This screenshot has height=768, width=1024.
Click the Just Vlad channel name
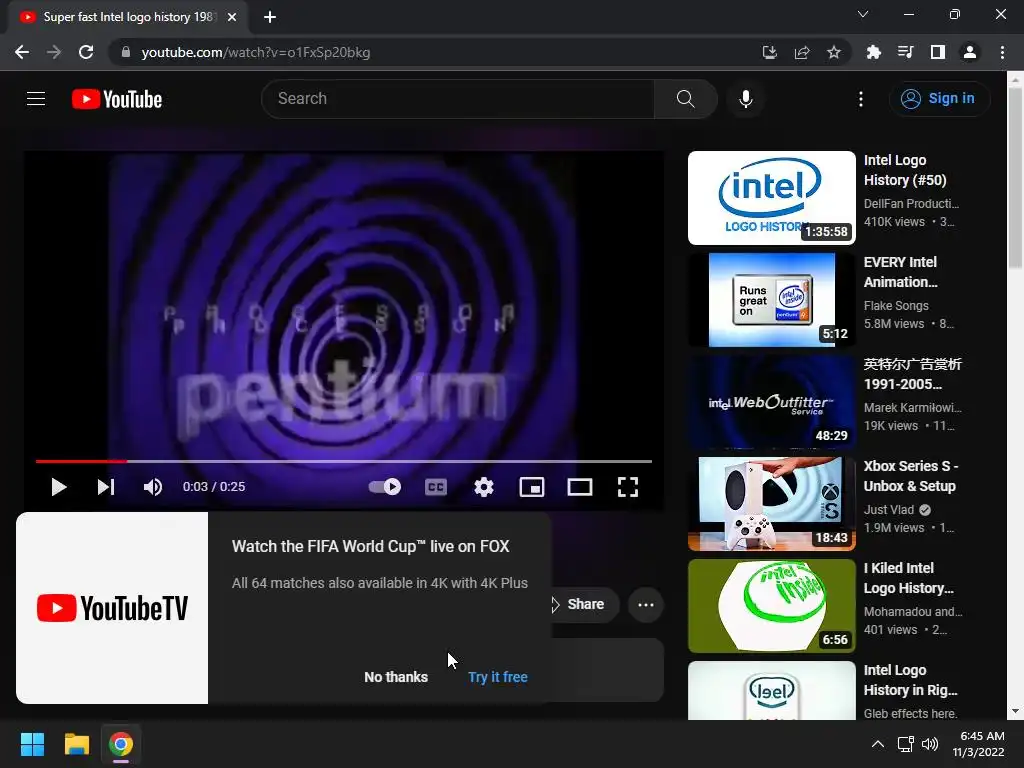[x=889, y=509]
